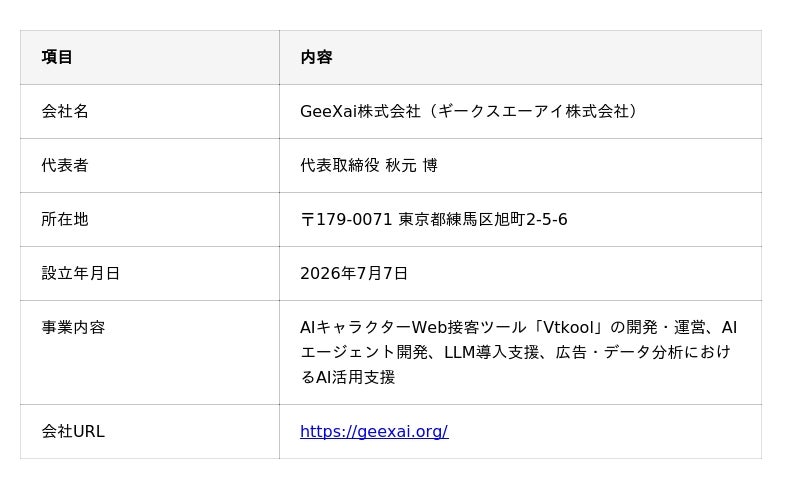Viewport: 800px width, 489px height.
Task: Click the エージェント開発 second description line
Action: (x=516, y=352)
